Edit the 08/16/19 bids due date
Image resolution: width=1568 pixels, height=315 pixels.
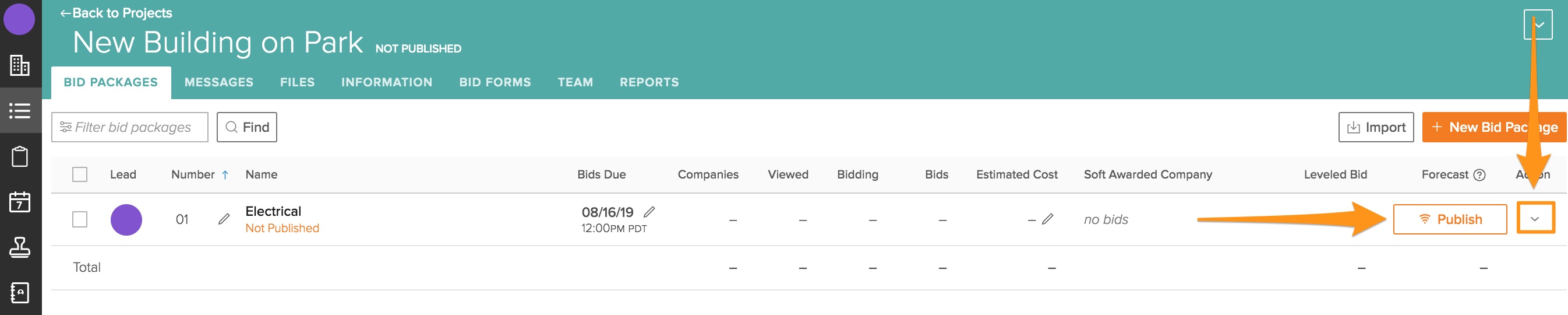tap(649, 212)
